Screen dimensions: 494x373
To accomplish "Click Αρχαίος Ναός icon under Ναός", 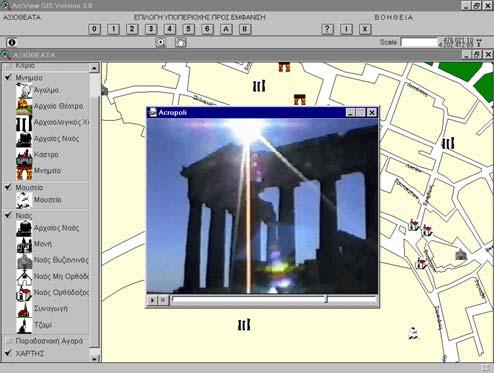I will [x=24, y=228].
